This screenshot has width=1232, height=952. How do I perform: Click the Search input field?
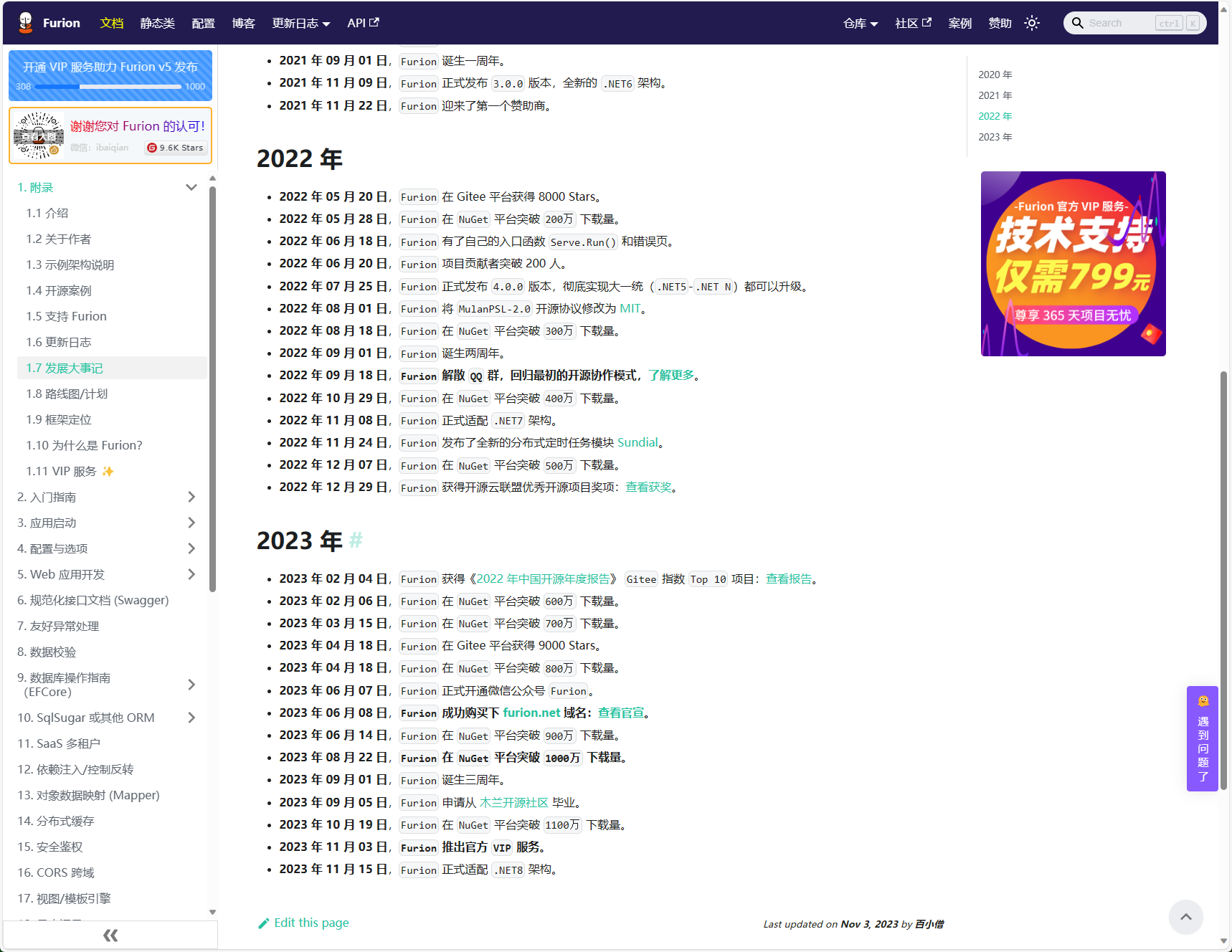[x=1134, y=23]
